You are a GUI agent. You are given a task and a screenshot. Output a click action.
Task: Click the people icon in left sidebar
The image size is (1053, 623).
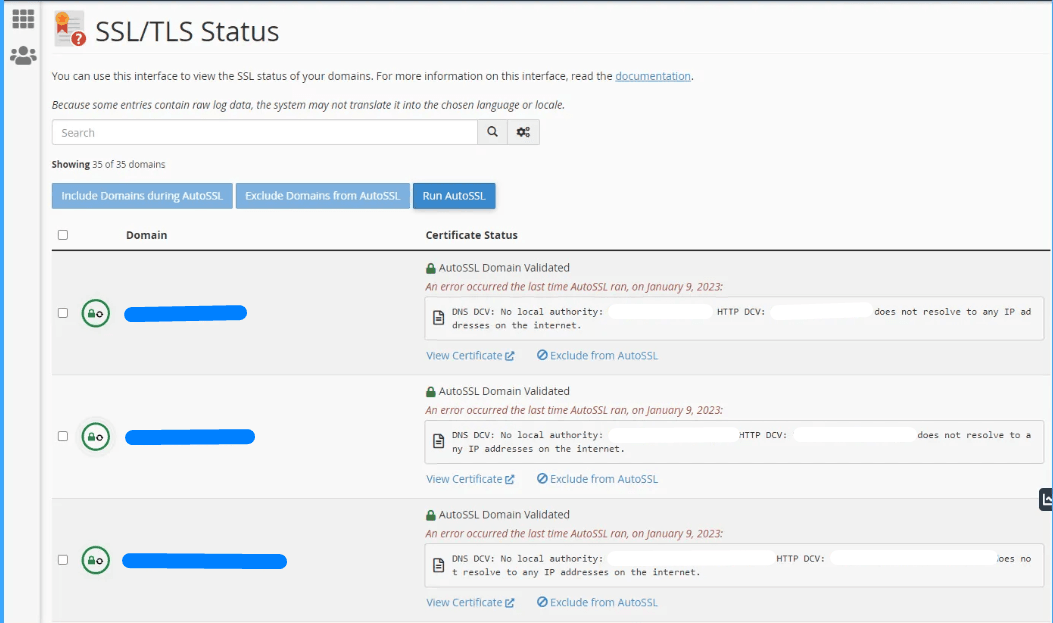click(x=22, y=55)
